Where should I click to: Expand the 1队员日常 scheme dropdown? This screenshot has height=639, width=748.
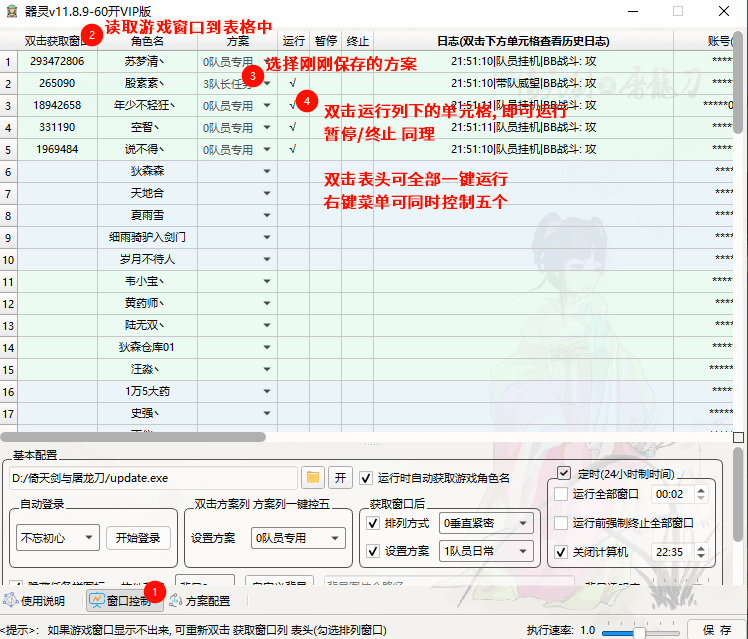(x=486, y=551)
